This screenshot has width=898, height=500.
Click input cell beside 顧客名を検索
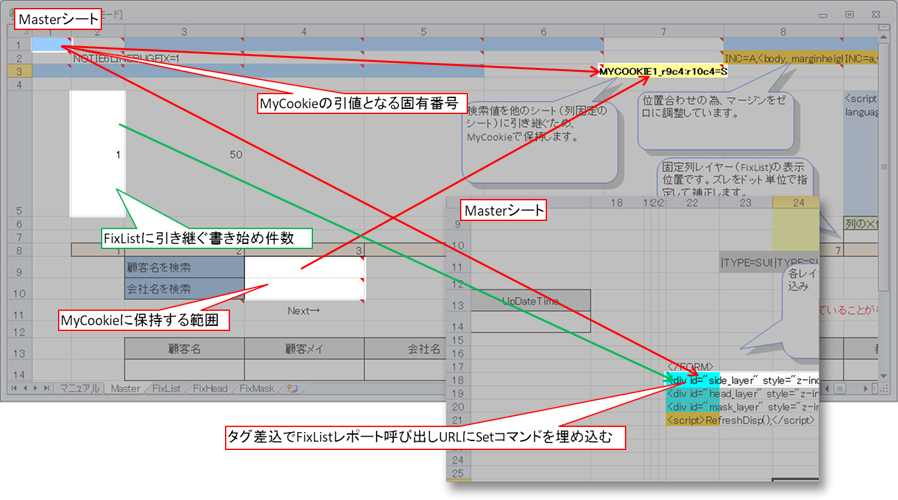click(x=304, y=267)
